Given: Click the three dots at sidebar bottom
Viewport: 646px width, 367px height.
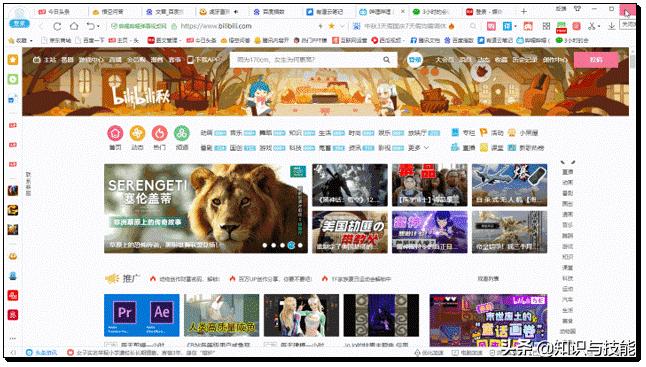Looking at the screenshot, I should 13,339.
